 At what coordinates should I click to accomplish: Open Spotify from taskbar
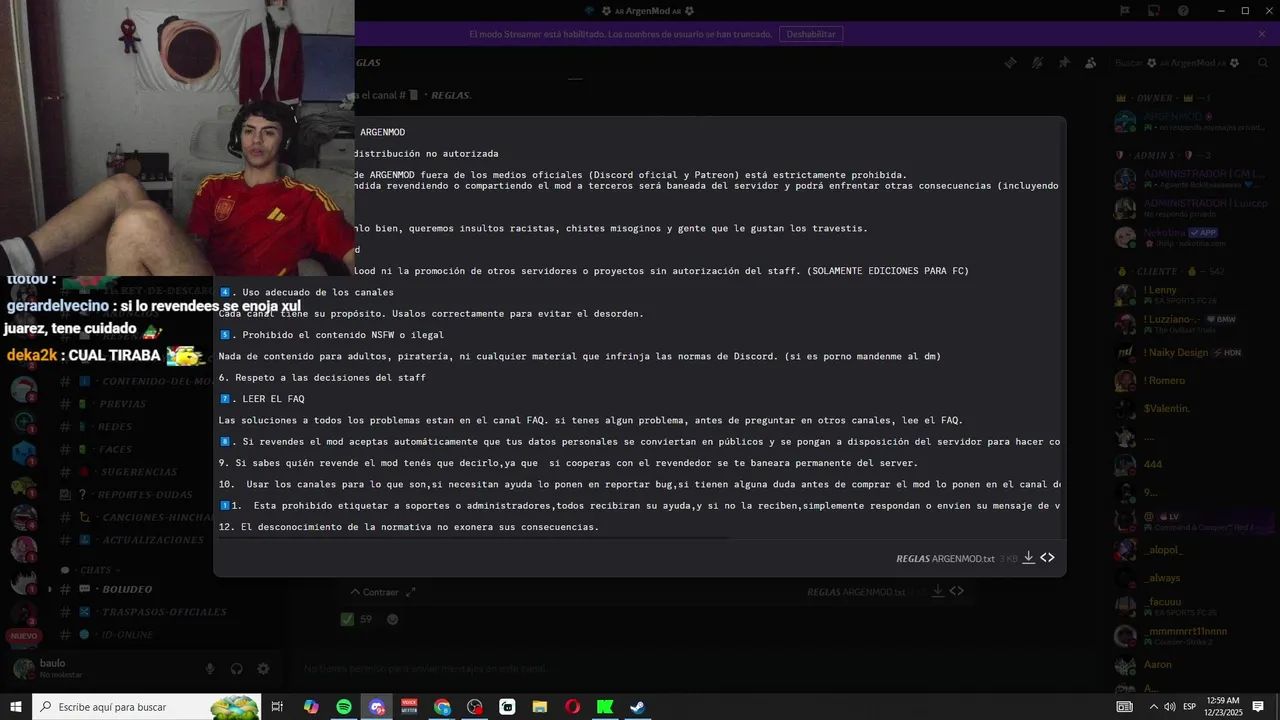(x=344, y=707)
